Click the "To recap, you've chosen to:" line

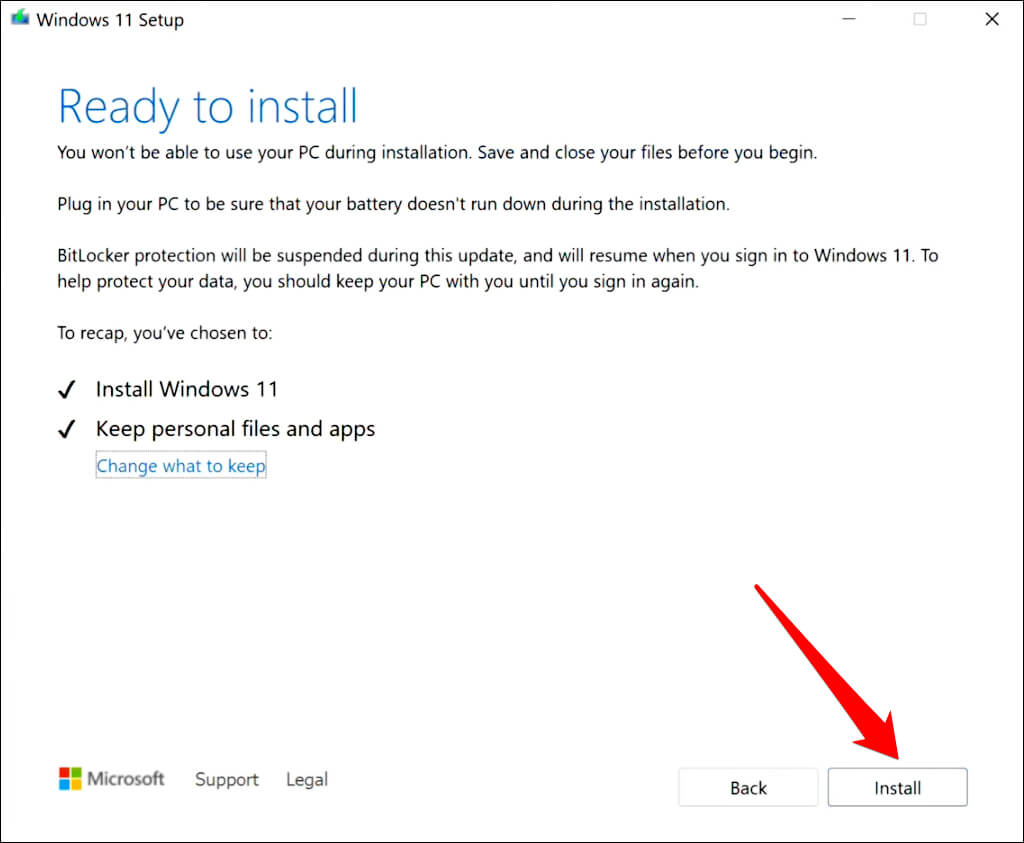[165, 333]
